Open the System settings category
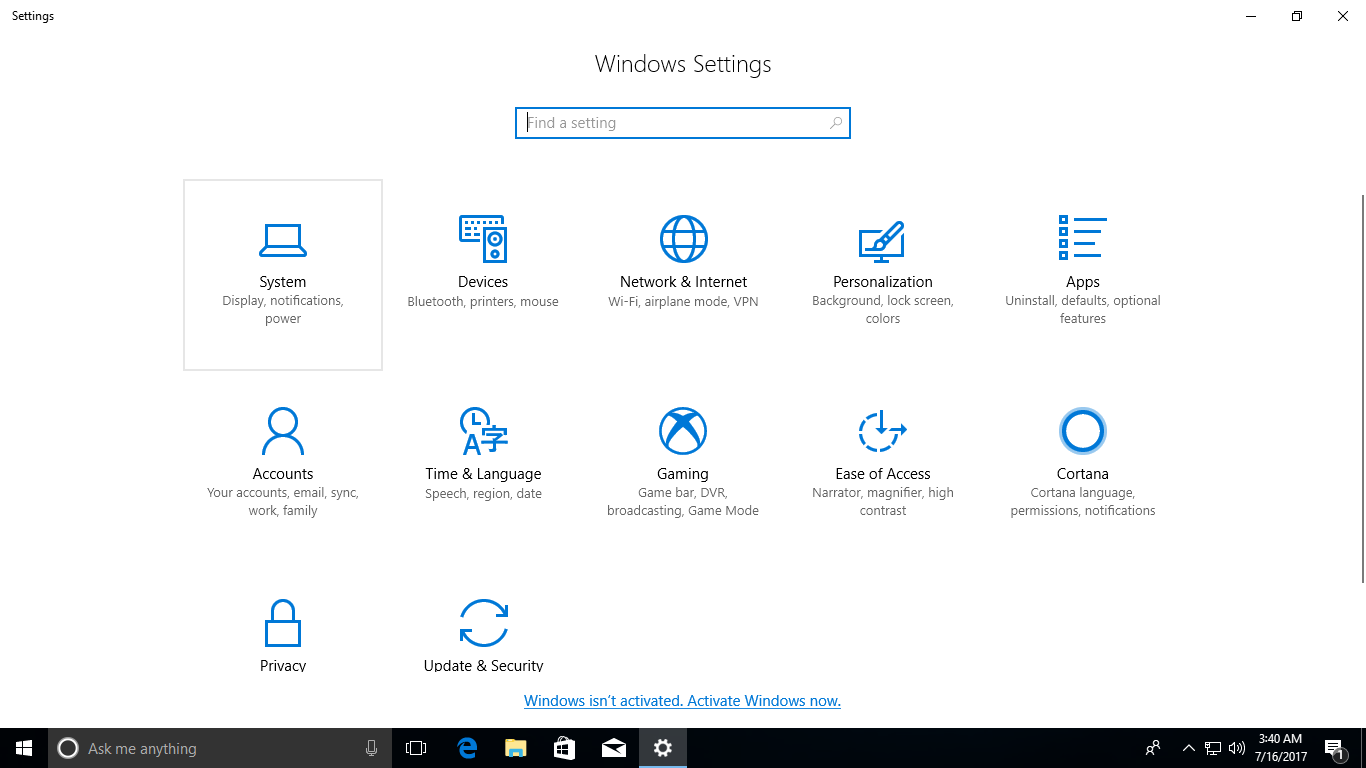Viewport: 1366px width, 768px height. pyautogui.click(x=283, y=275)
